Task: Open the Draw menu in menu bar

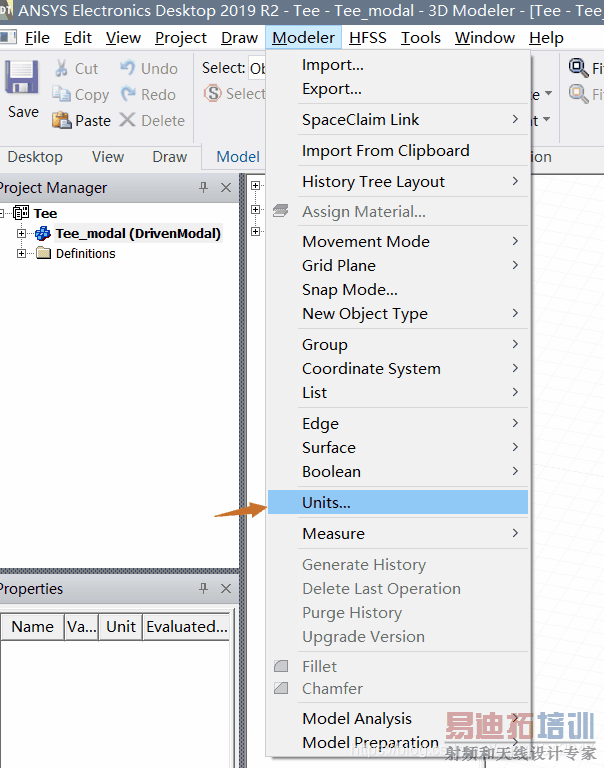Action: tap(239, 38)
